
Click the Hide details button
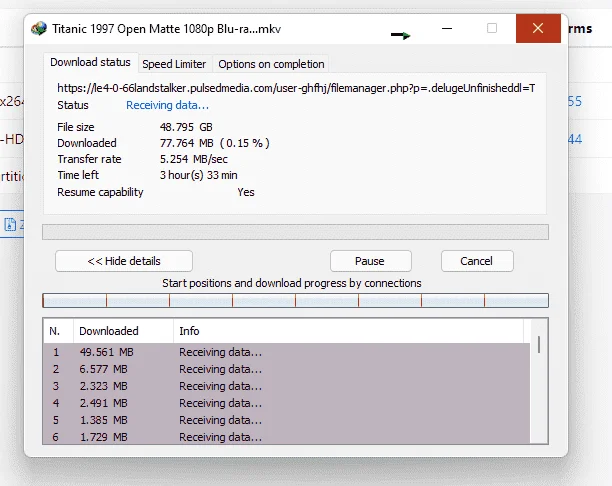point(124,261)
